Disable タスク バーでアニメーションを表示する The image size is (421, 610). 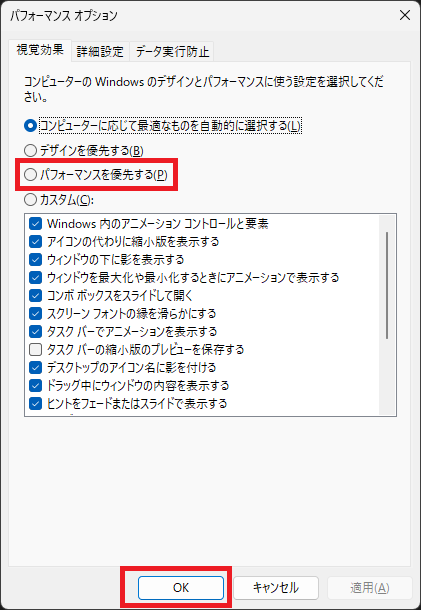tap(35, 332)
